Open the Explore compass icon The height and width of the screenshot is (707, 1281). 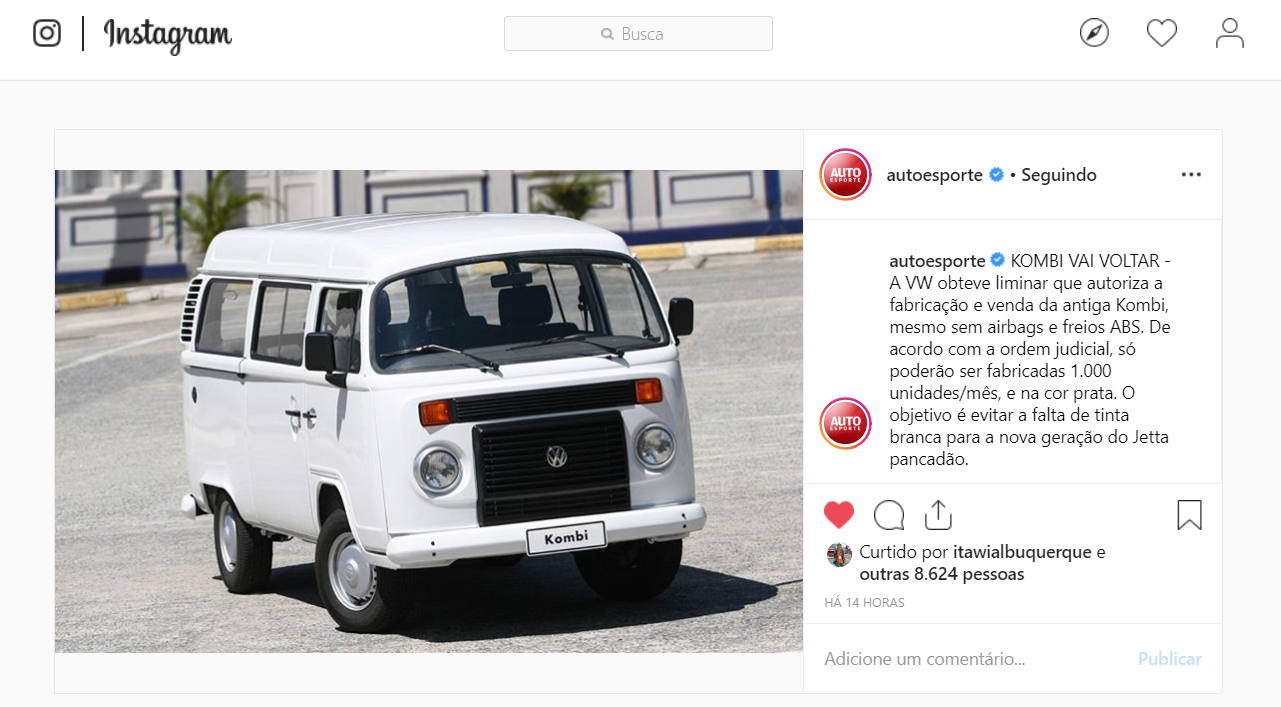tap(1094, 33)
